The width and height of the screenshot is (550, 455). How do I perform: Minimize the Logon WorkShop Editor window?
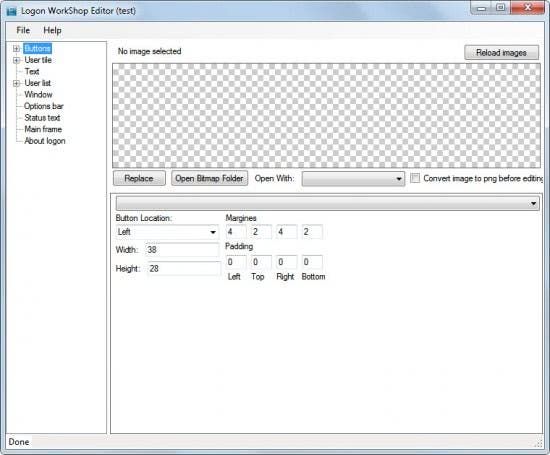coord(482,8)
